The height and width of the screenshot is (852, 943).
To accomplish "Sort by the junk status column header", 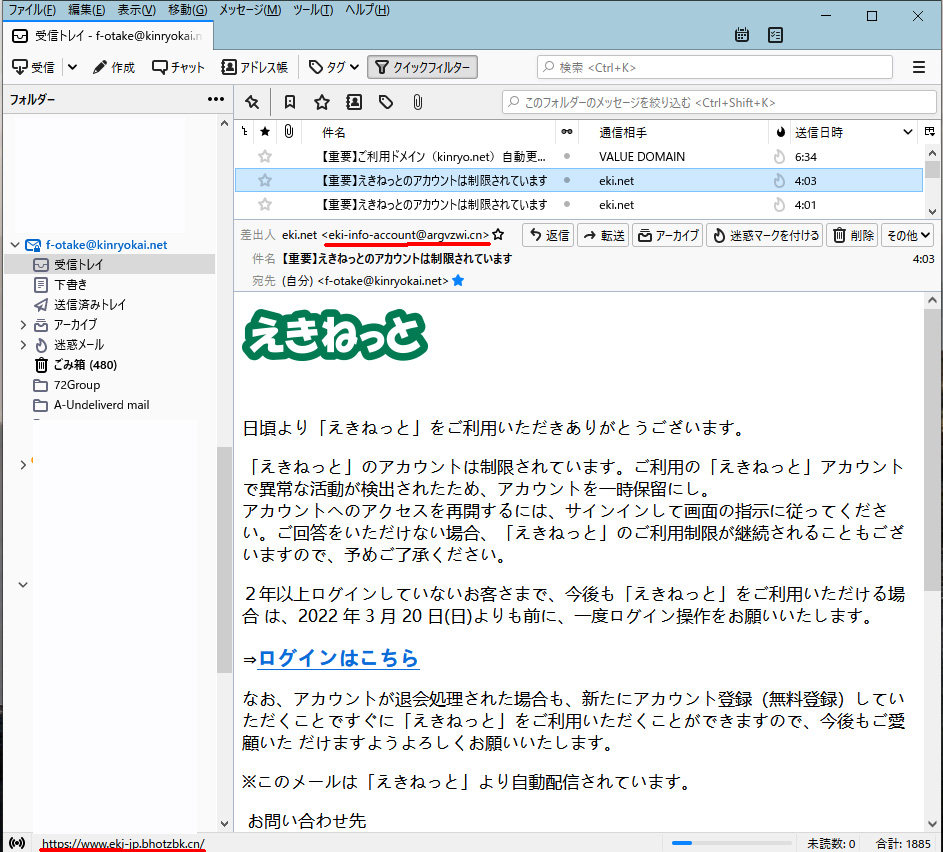I will click(x=780, y=132).
